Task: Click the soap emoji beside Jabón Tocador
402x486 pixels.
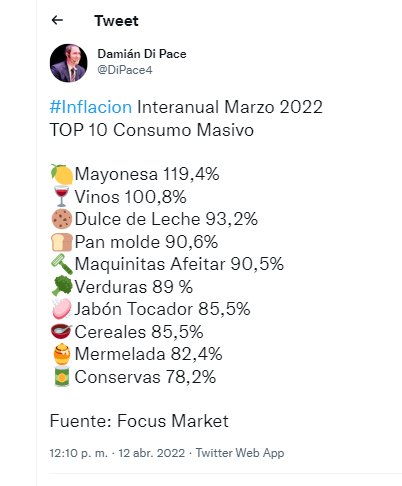Action: coord(62,308)
